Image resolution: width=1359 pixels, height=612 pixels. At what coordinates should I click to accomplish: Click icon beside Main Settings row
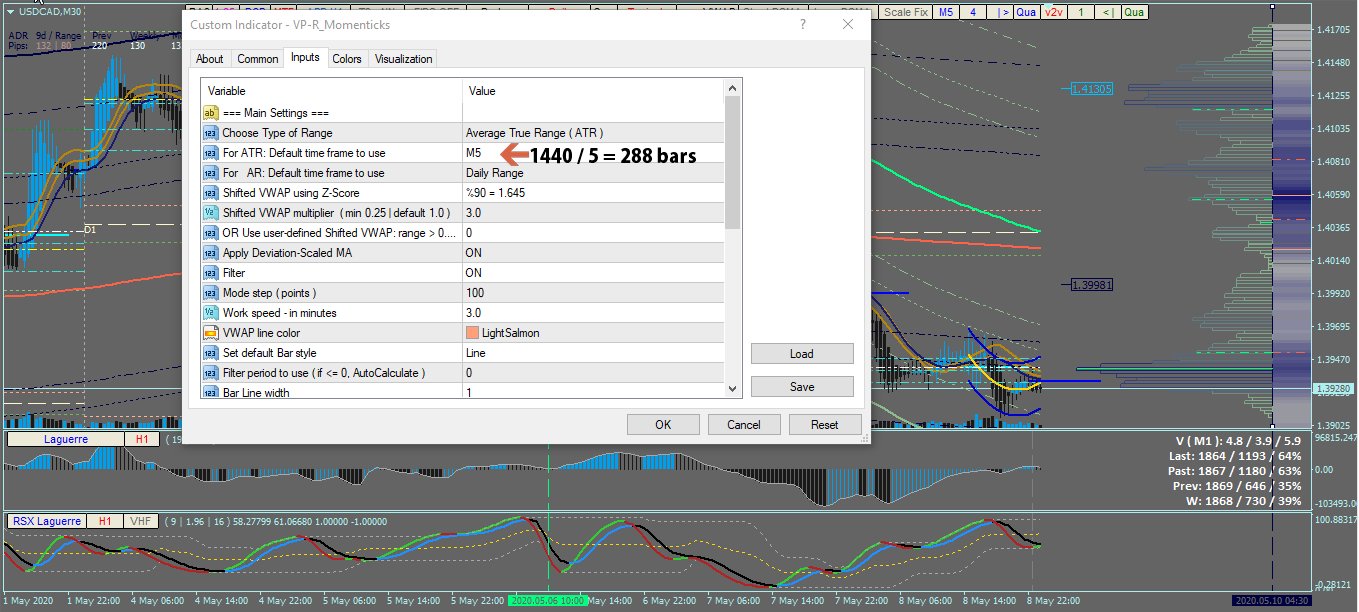click(x=211, y=113)
